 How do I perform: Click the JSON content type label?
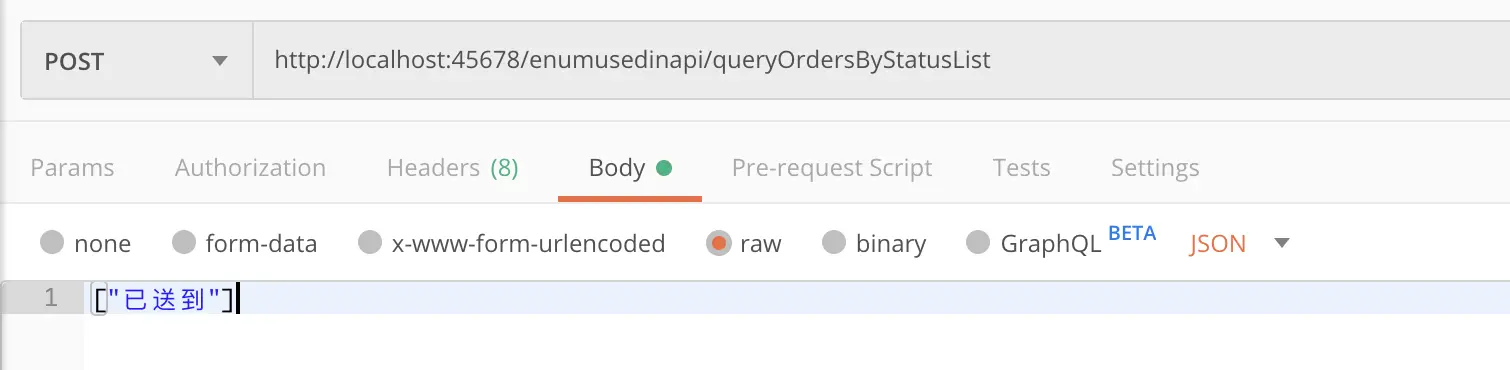coord(1217,244)
